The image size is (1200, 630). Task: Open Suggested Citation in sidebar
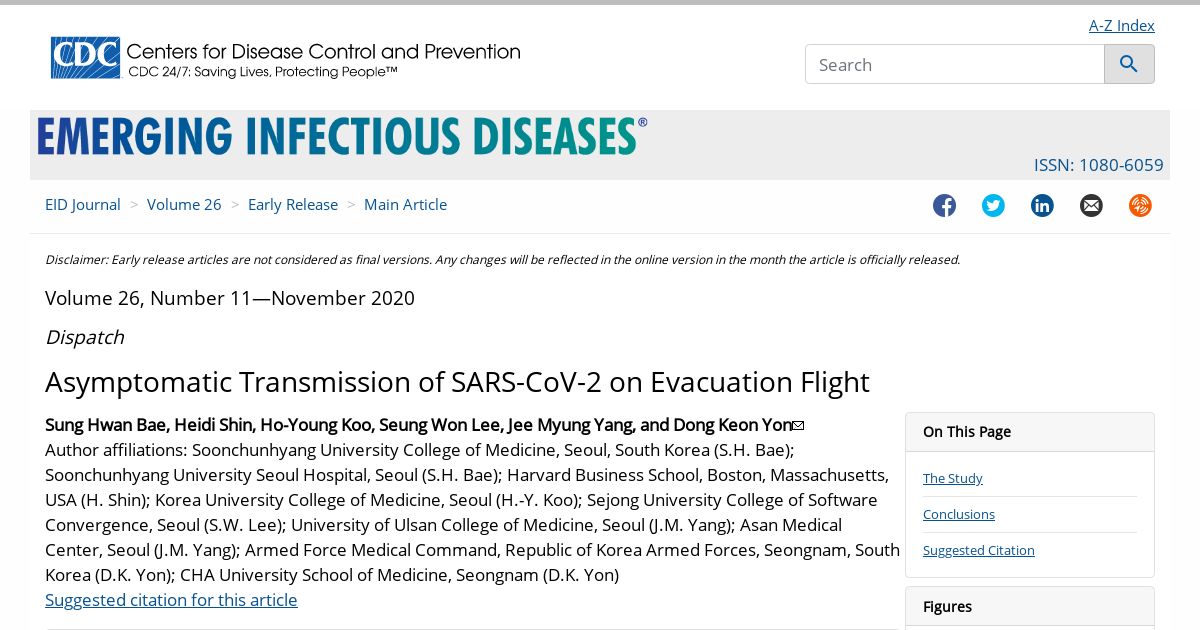[978, 550]
